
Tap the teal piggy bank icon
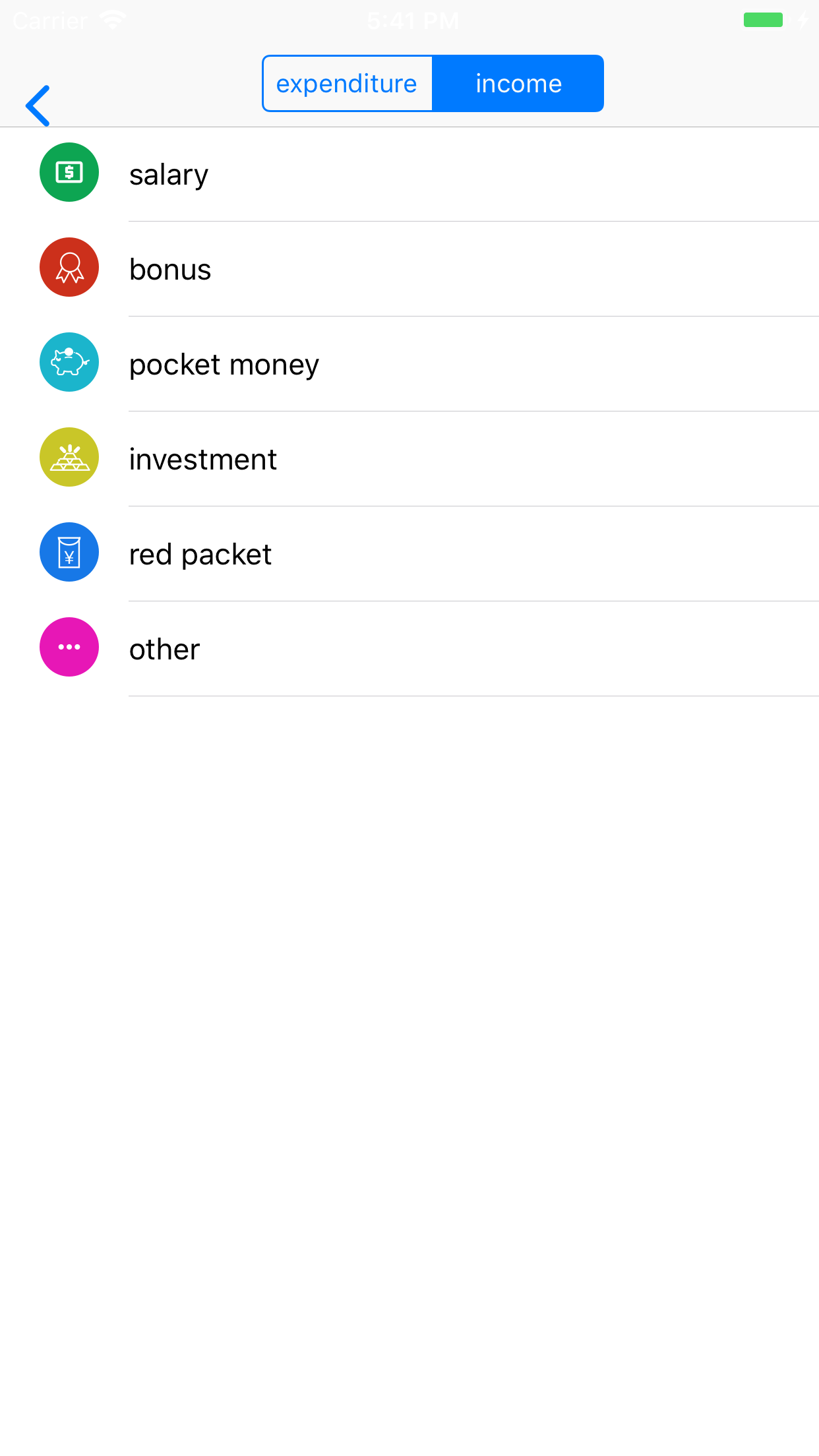click(69, 362)
